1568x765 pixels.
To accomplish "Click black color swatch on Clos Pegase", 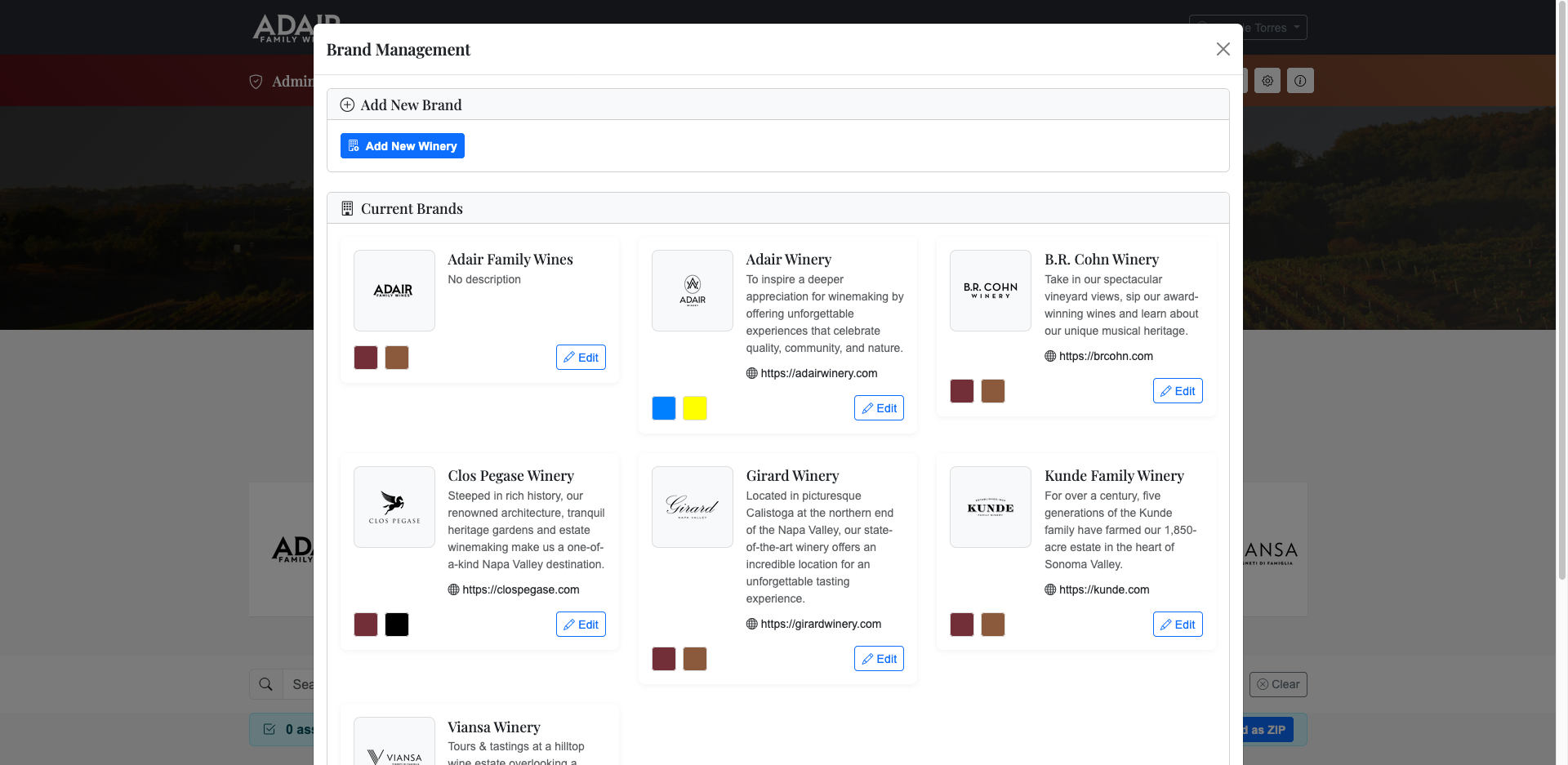I will tap(397, 625).
